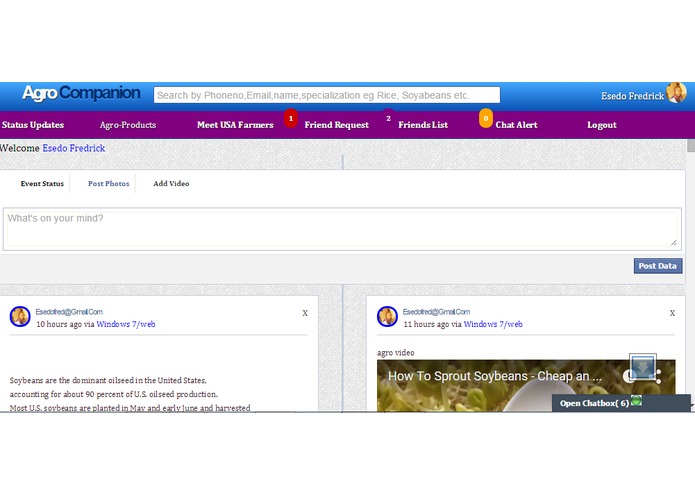Click the search field in the header

[327, 95]
